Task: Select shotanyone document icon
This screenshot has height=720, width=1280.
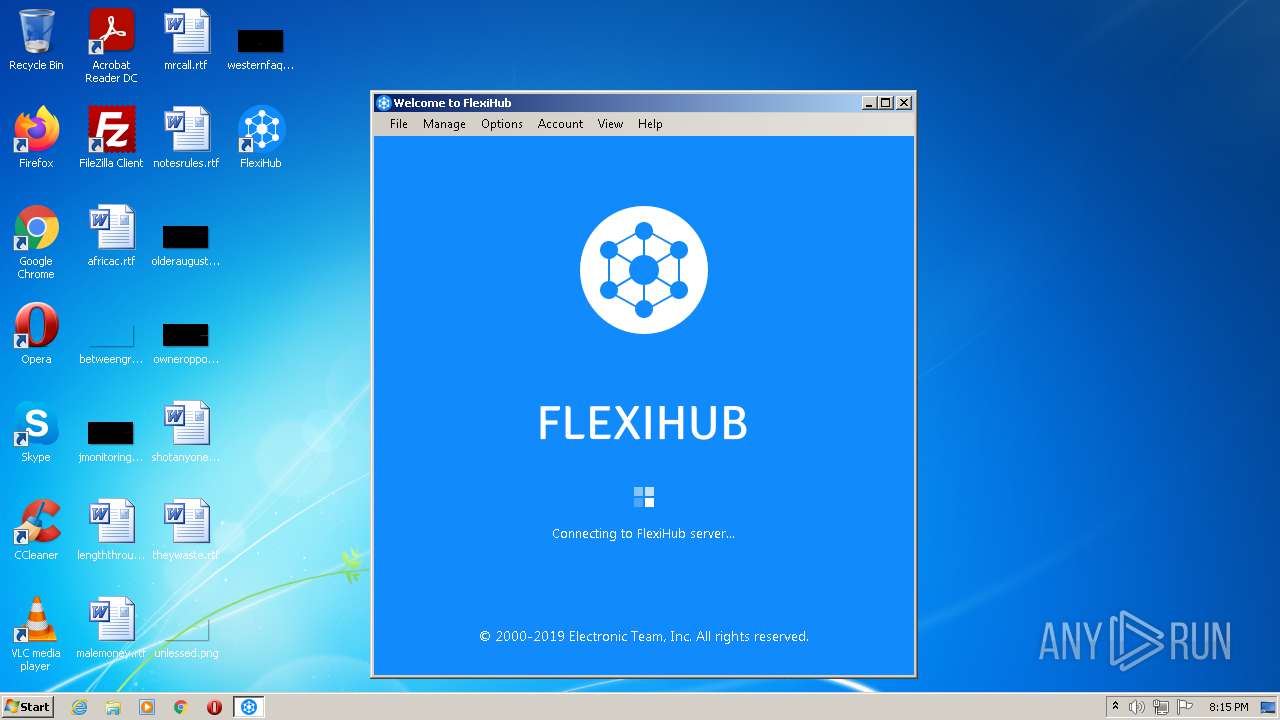Action: tap(186, 432)
